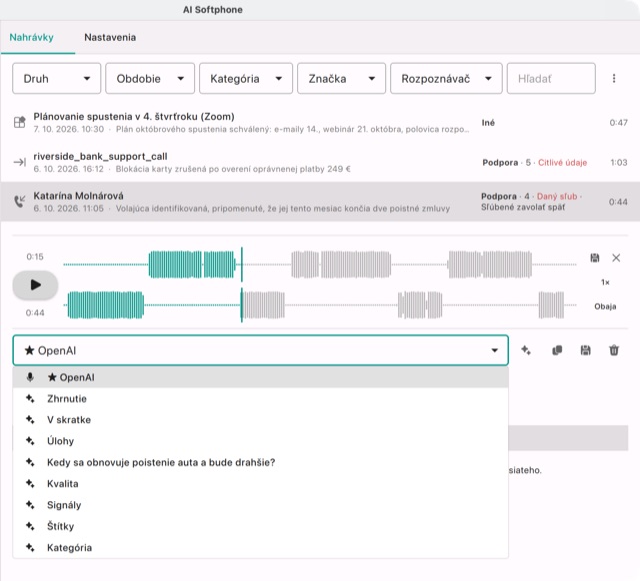Toggle playback speed 1x
Viewport: 640px width, 581px height.
pos(605,282)
